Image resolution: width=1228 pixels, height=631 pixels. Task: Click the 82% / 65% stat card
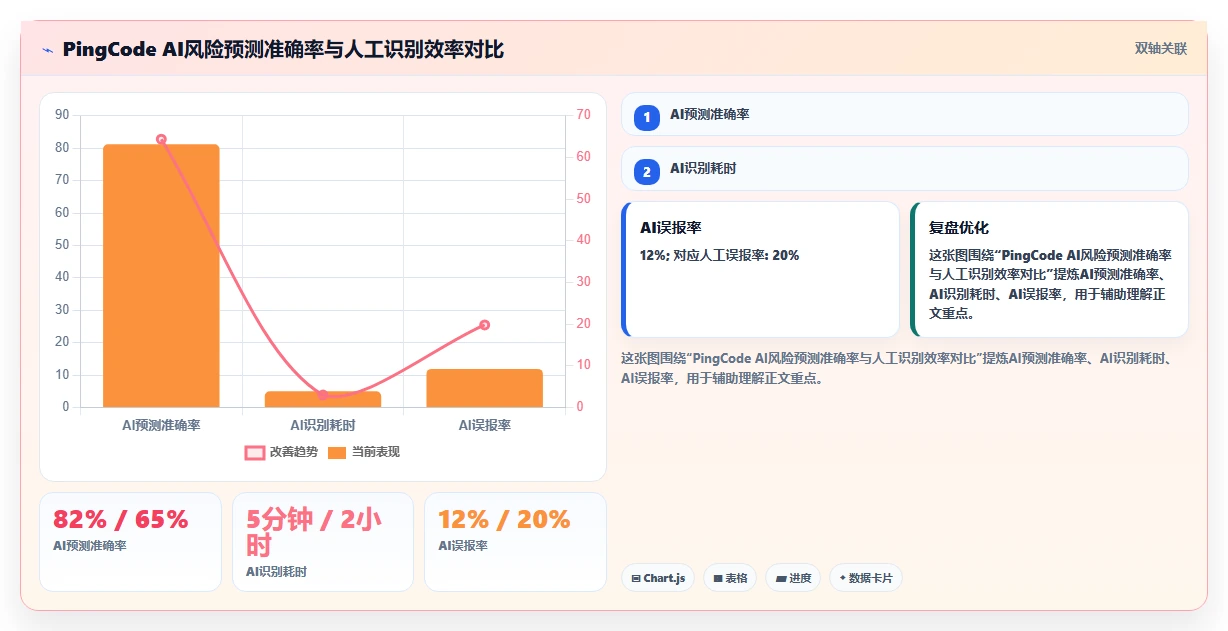tap(130, 542)
